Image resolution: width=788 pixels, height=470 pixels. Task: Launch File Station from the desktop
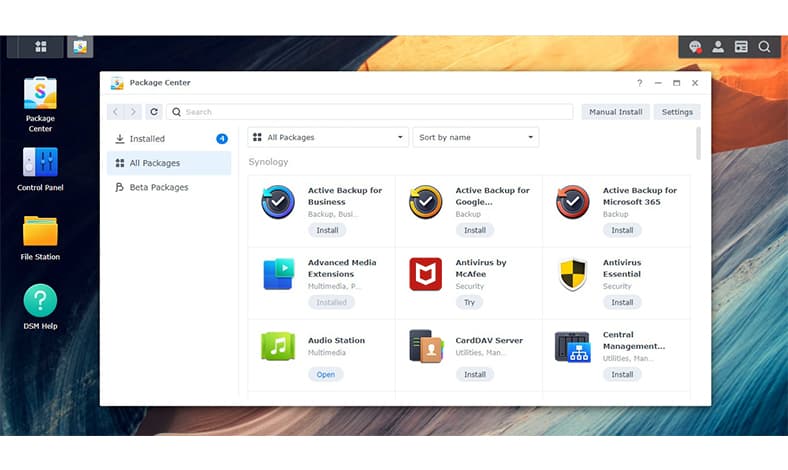[40, 238]
